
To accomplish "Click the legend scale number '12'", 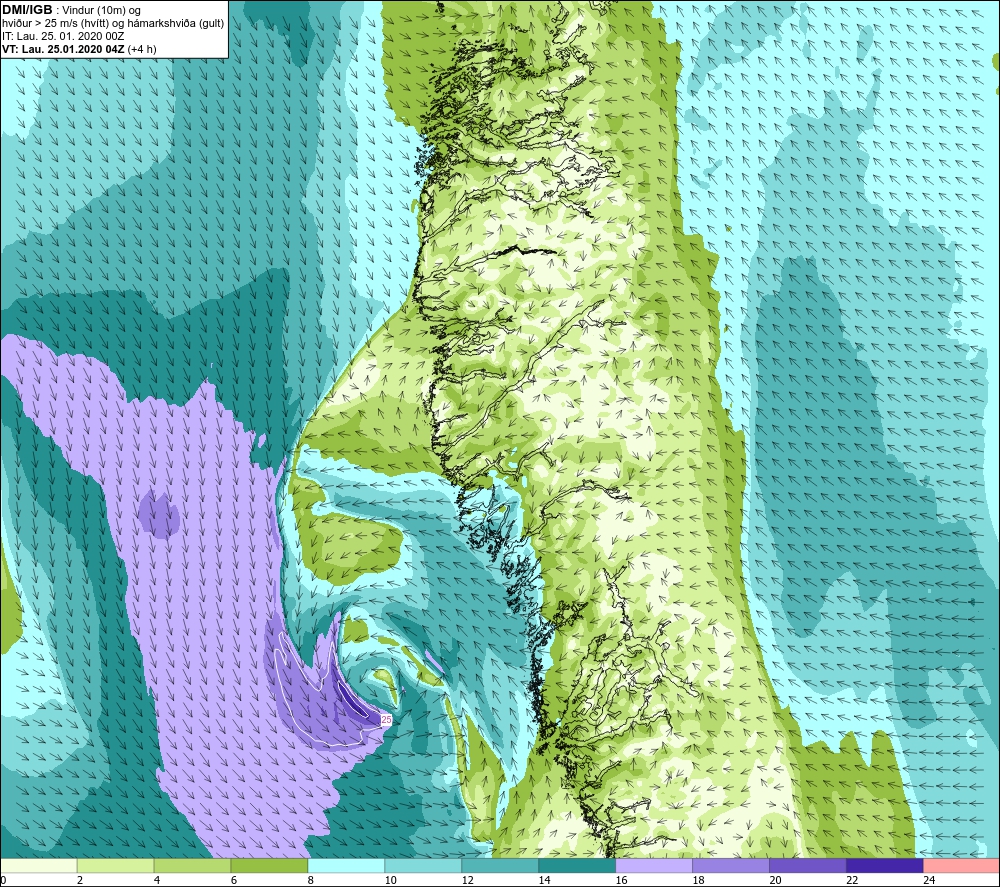I will click(467, 880).
